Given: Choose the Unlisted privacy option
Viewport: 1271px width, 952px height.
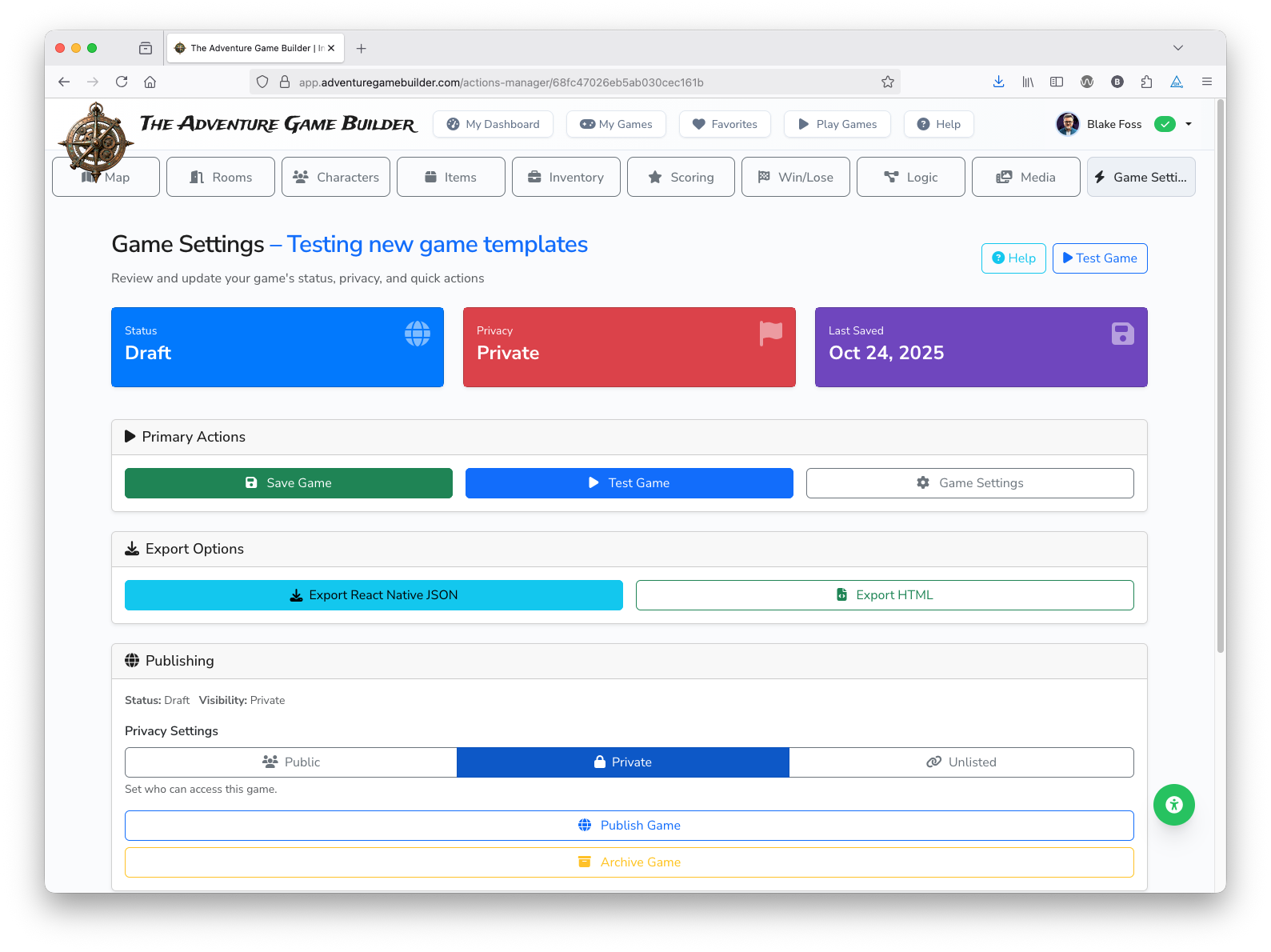Looking at the screenshot, I should pyautogui.click(x=961, y=762).
